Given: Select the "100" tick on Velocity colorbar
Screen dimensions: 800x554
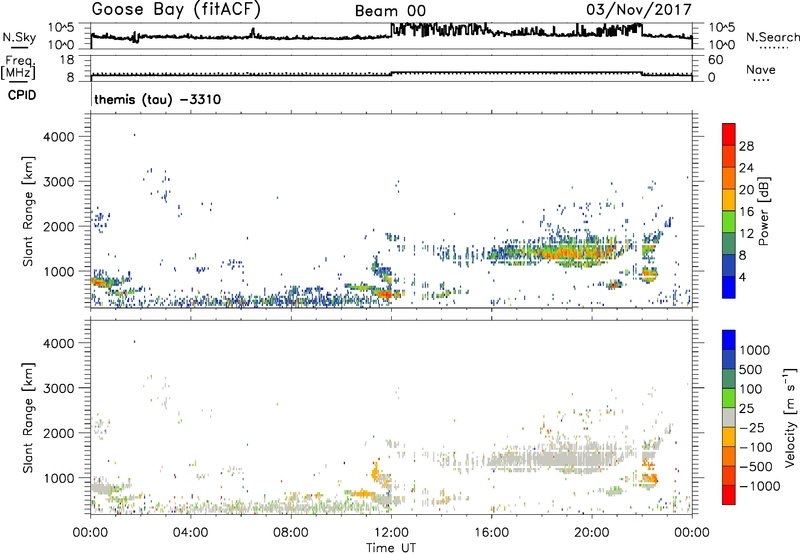Looking at the screenshot, I should point(751,389).
